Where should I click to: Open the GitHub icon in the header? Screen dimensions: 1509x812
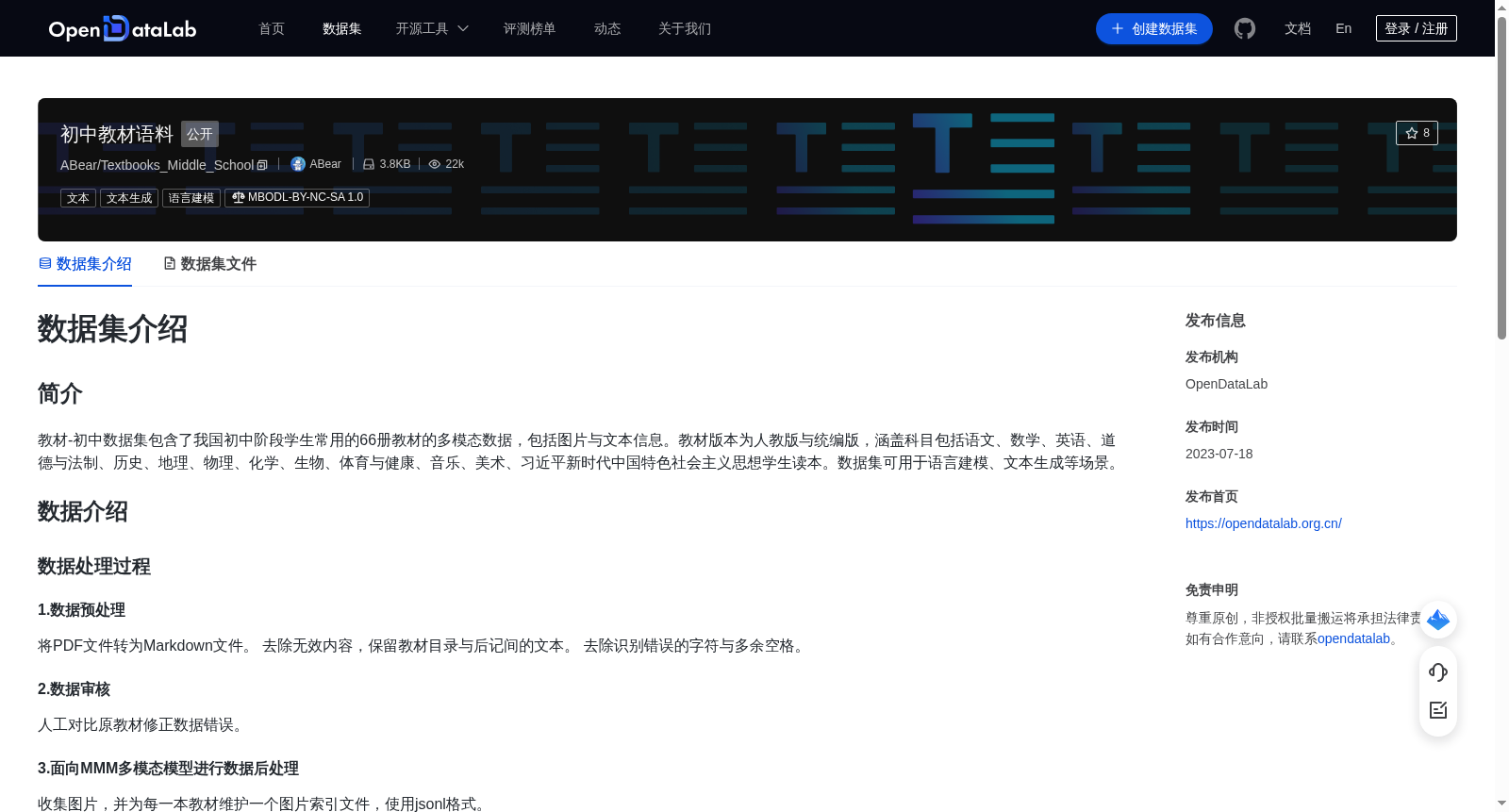[x=1245, y=28]
